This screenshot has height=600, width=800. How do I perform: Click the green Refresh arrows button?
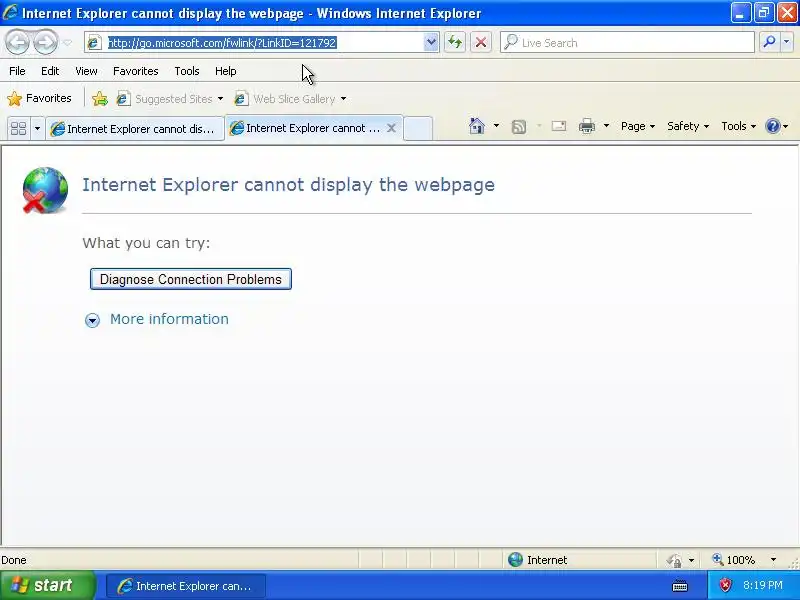(x=455, y=42)
